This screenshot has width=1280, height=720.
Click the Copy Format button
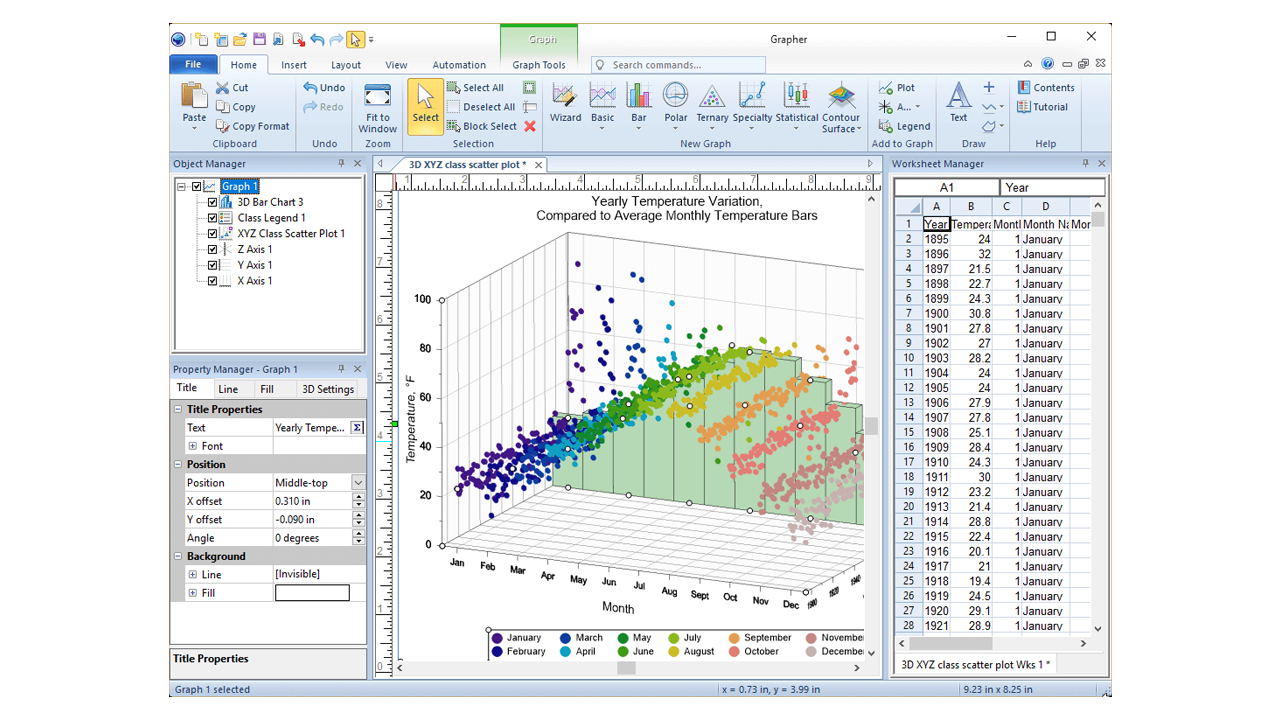(252, 127)
